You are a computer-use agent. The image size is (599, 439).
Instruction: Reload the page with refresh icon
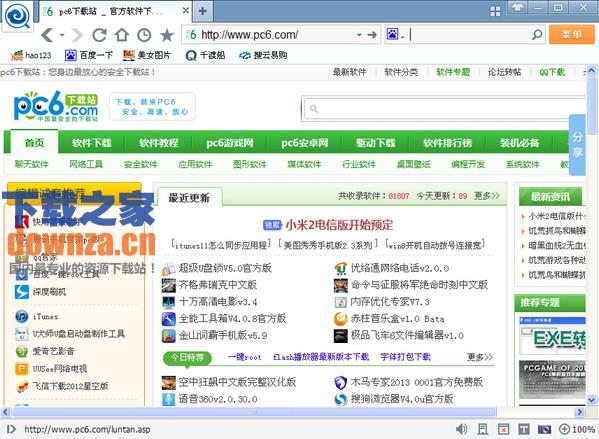pyautogui.click(x=99, y=35)
